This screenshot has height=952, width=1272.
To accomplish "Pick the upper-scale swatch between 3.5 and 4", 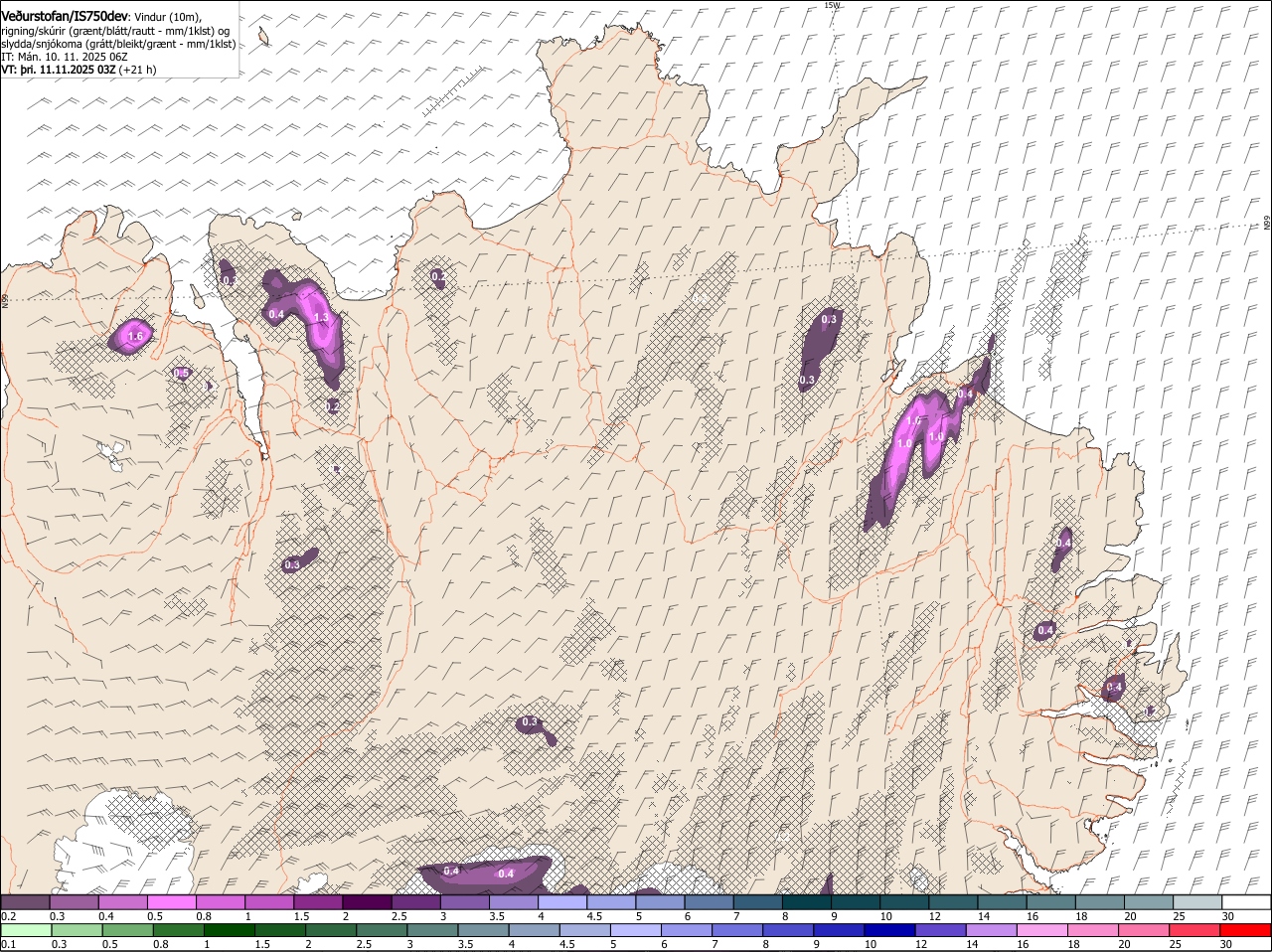I will (513, 902).
